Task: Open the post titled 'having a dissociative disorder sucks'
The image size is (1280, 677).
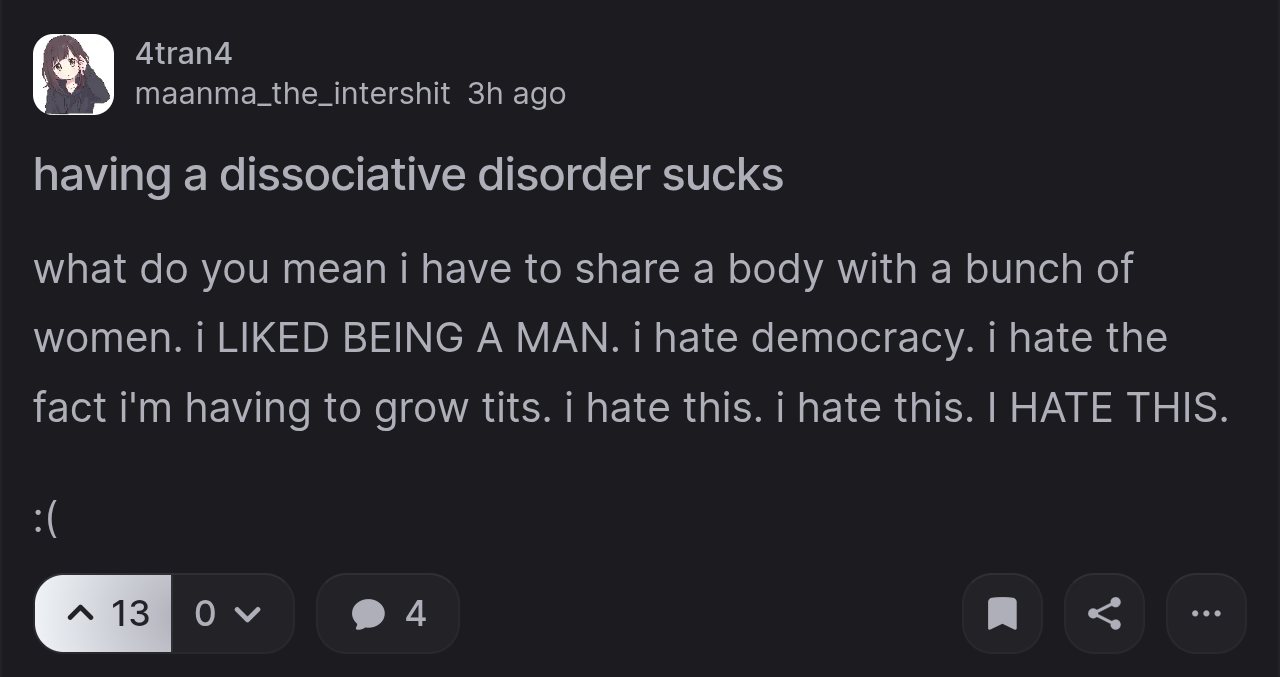Action: coord(408,175)
